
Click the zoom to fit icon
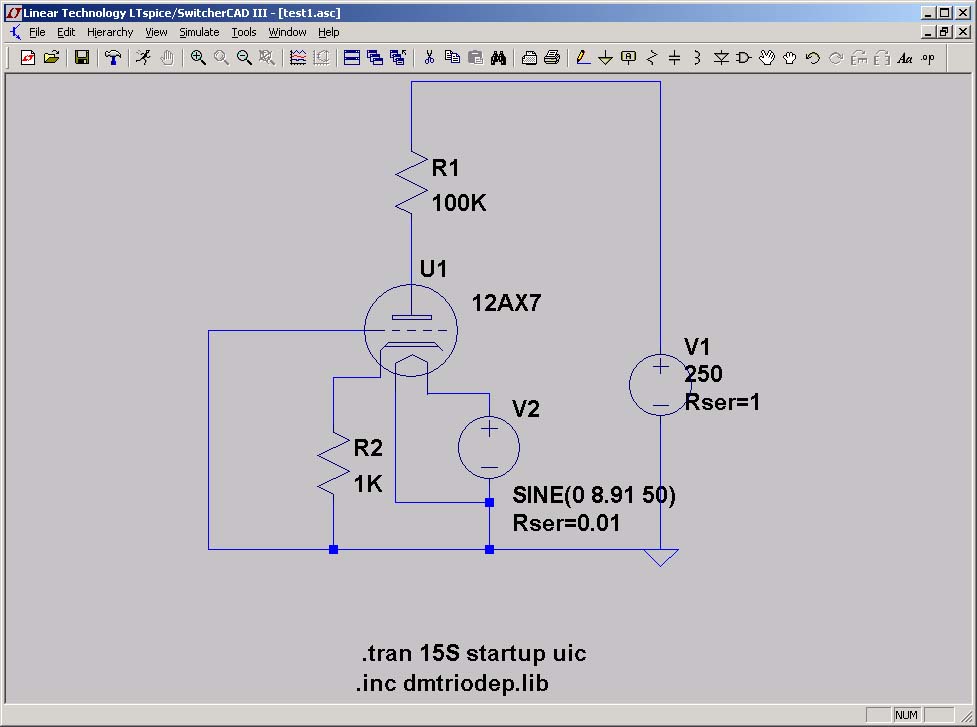(x=267, y=58)
